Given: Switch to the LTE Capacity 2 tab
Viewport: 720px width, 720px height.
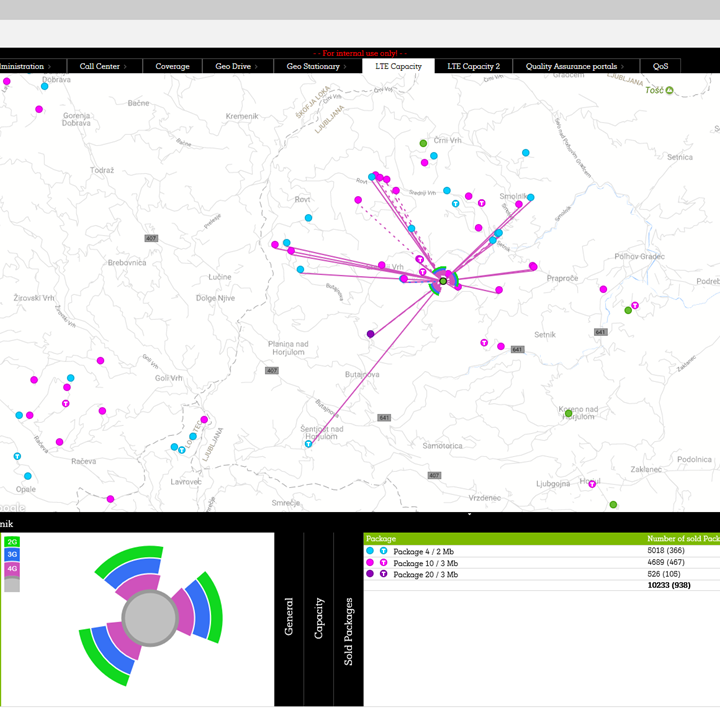Looking at the screenshot, I should (473, 66).
